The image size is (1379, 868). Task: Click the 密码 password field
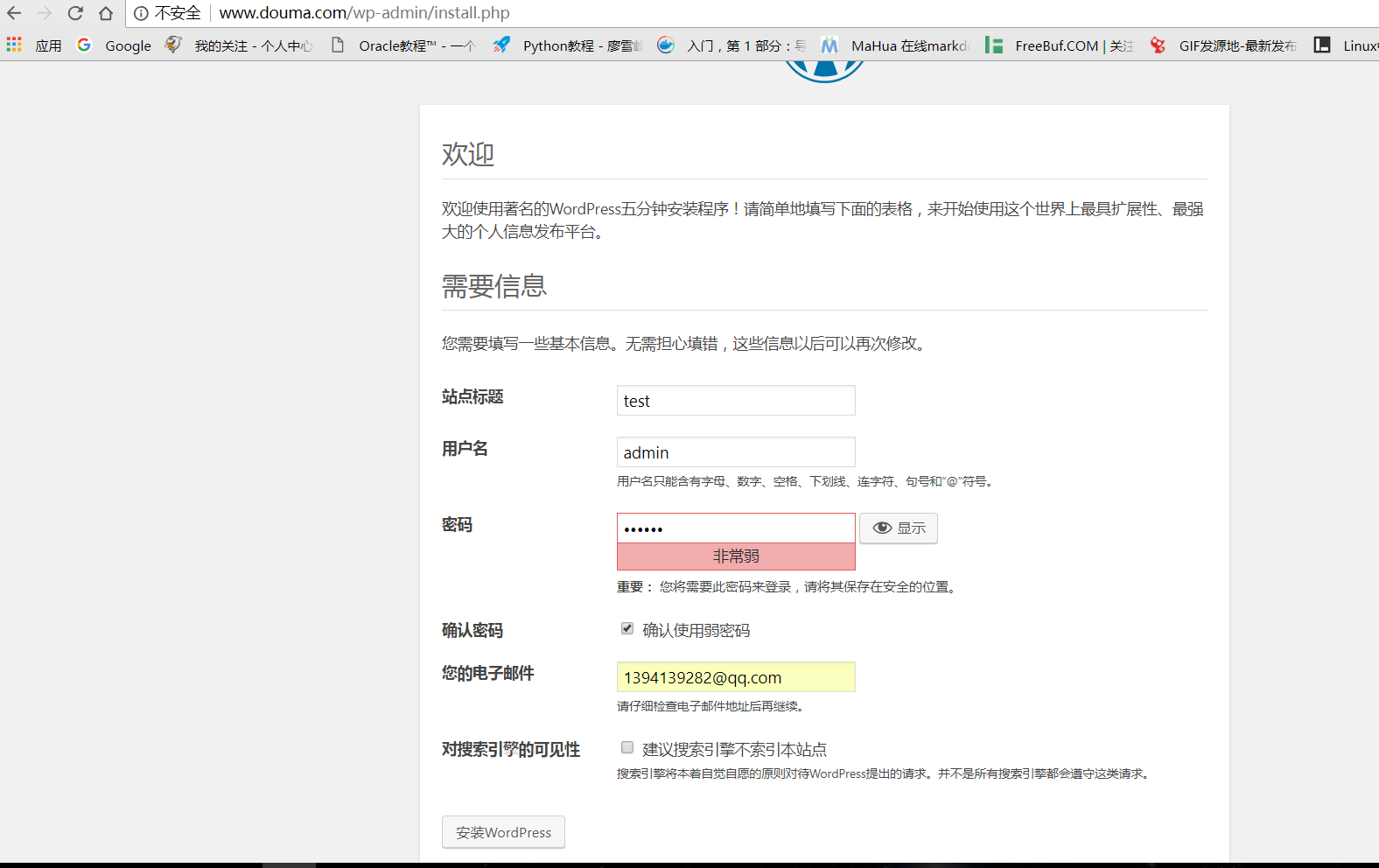click(736, 528)
